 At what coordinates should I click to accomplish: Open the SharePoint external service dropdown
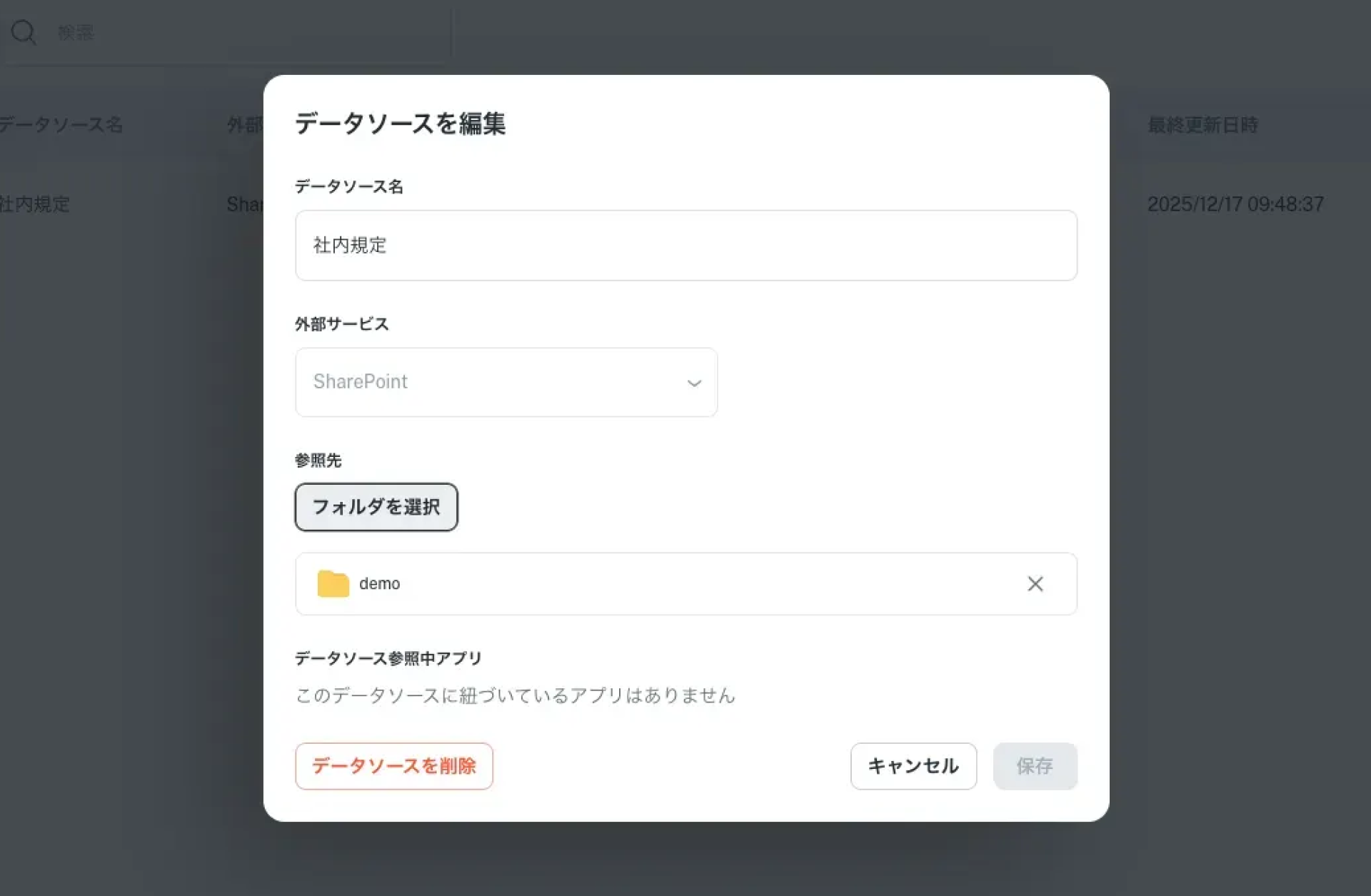506,382
